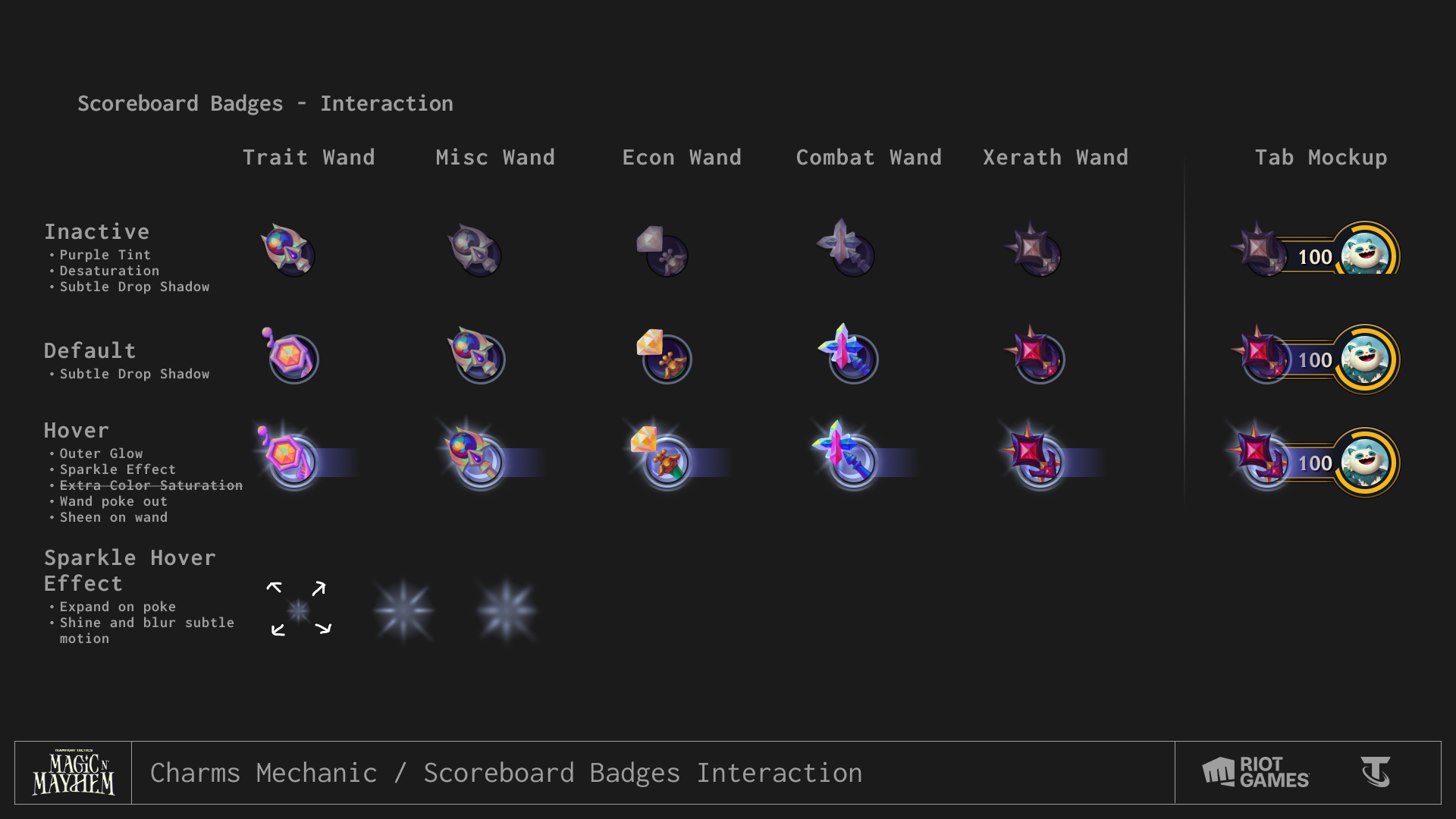
Task: Click the default-state Combat Wand badge
Action: tap(849, 353)
